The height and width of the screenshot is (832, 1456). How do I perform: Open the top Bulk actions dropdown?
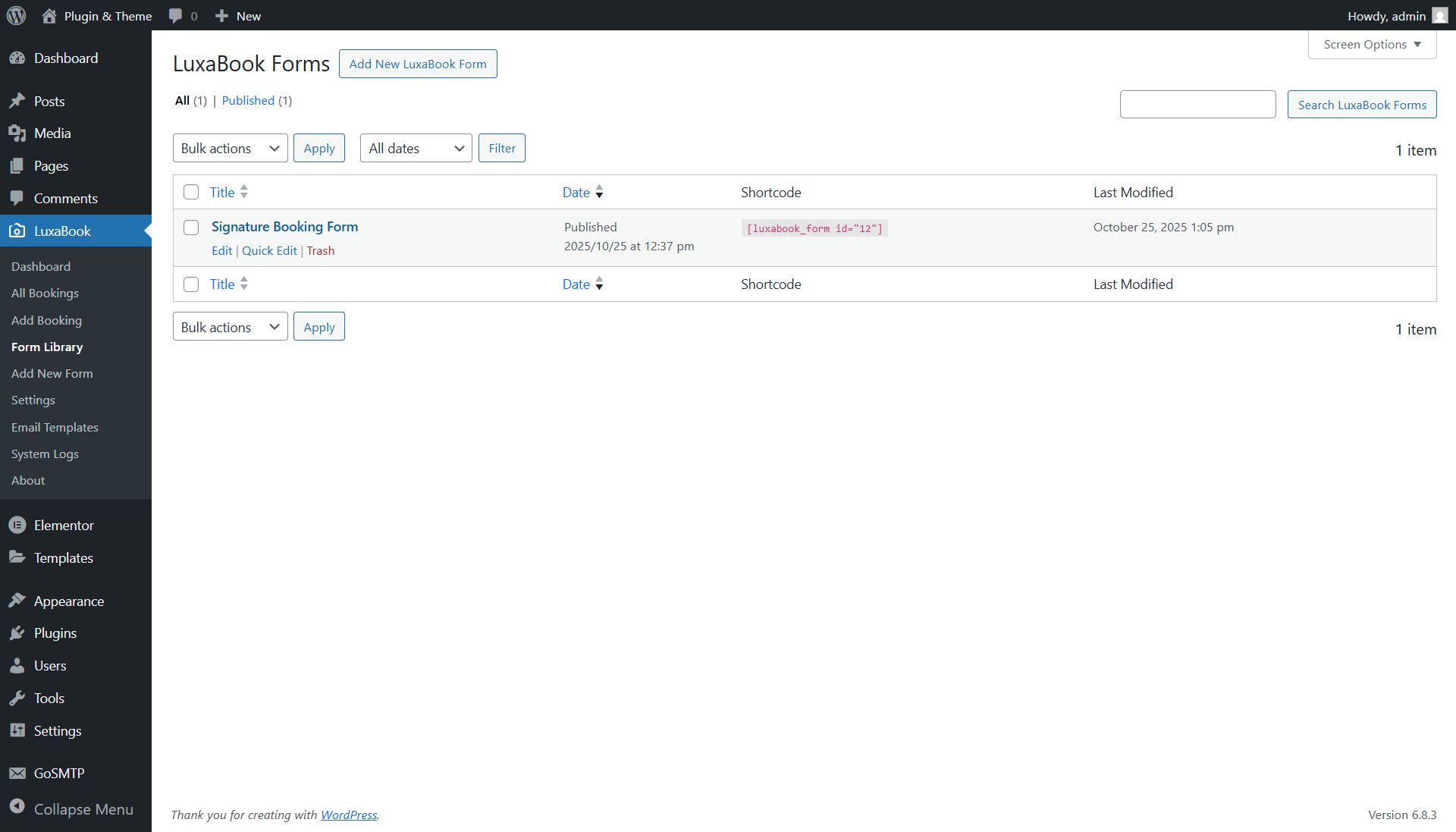tap(230, 149)
